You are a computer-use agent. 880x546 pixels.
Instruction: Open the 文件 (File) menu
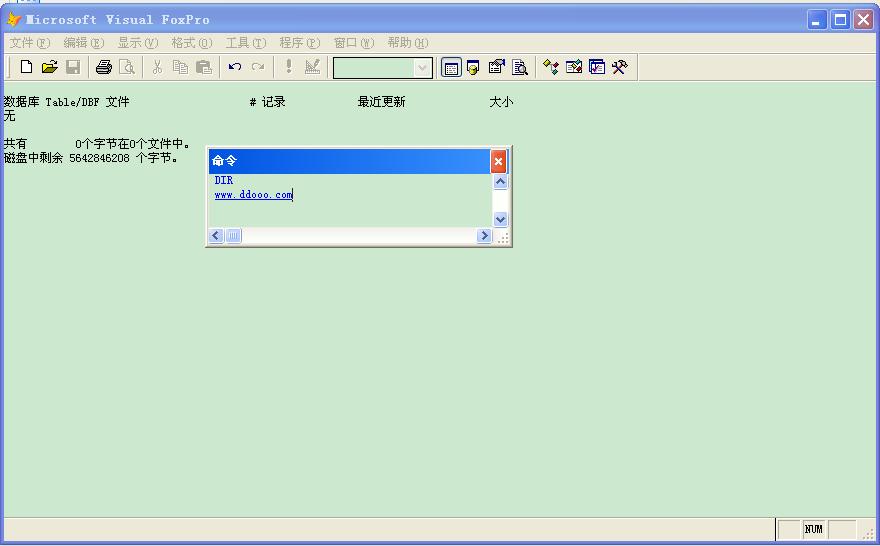pyautogui.click(x=29, y=43)
